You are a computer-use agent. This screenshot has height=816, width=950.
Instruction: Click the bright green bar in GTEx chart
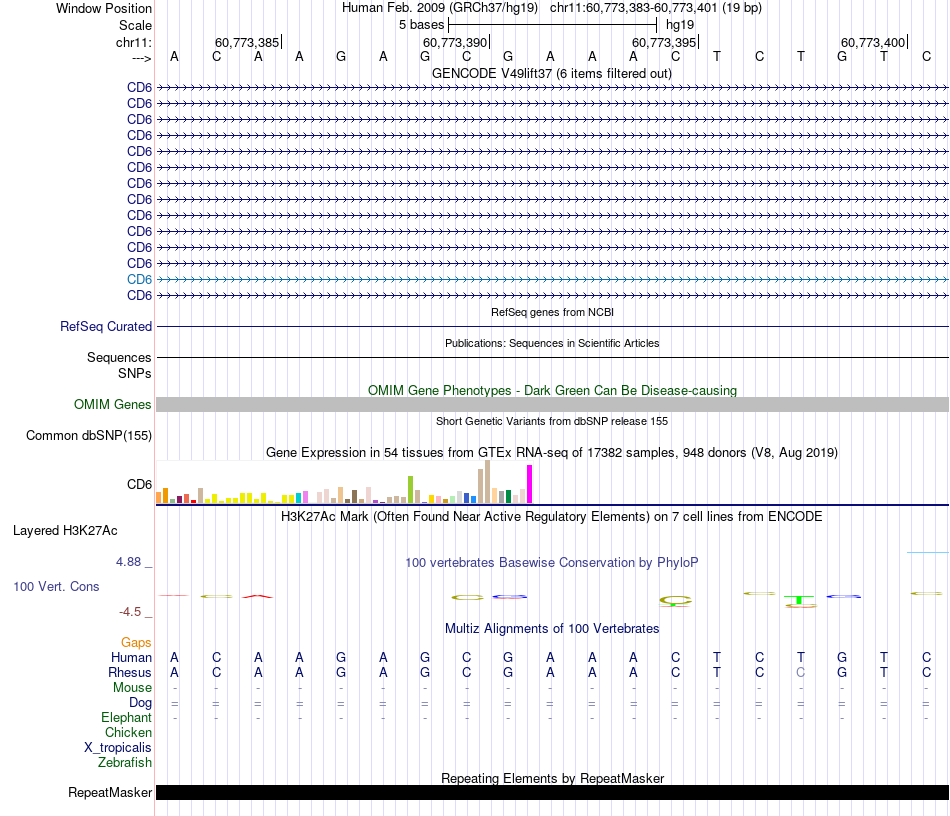[x=410, y=489]
